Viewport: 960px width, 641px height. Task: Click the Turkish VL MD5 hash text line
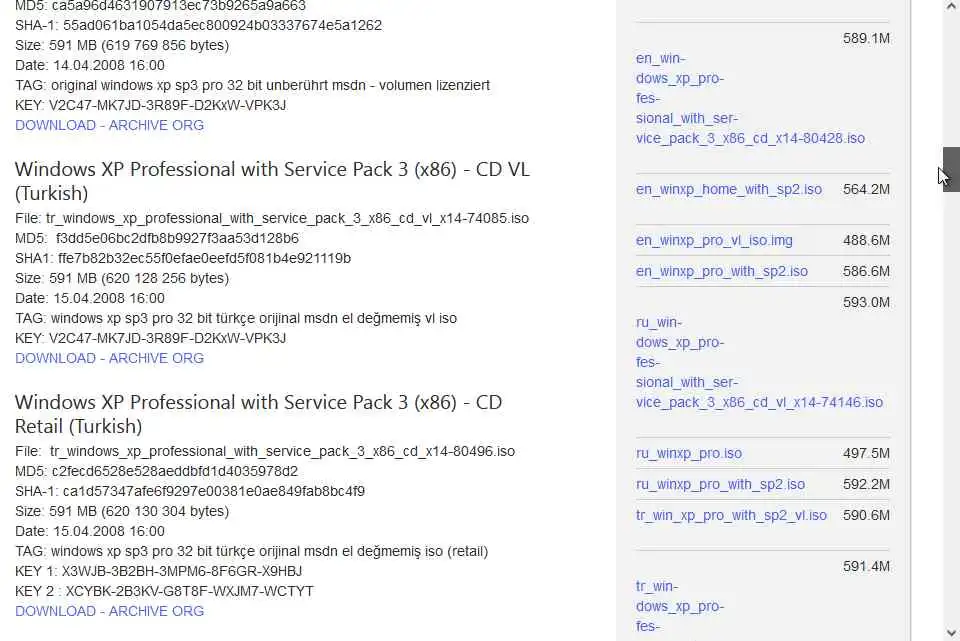click(157, 238)
